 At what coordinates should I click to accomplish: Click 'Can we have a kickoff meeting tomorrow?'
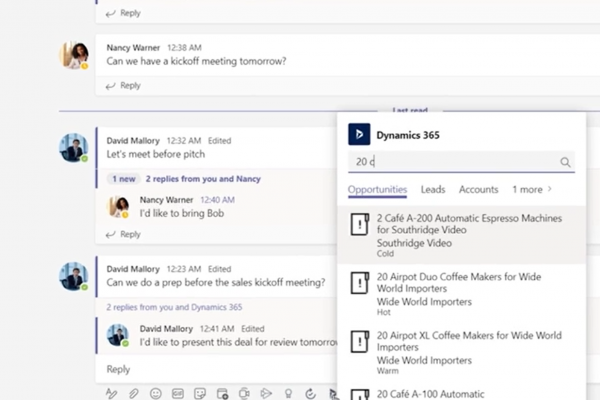point(196,61)
